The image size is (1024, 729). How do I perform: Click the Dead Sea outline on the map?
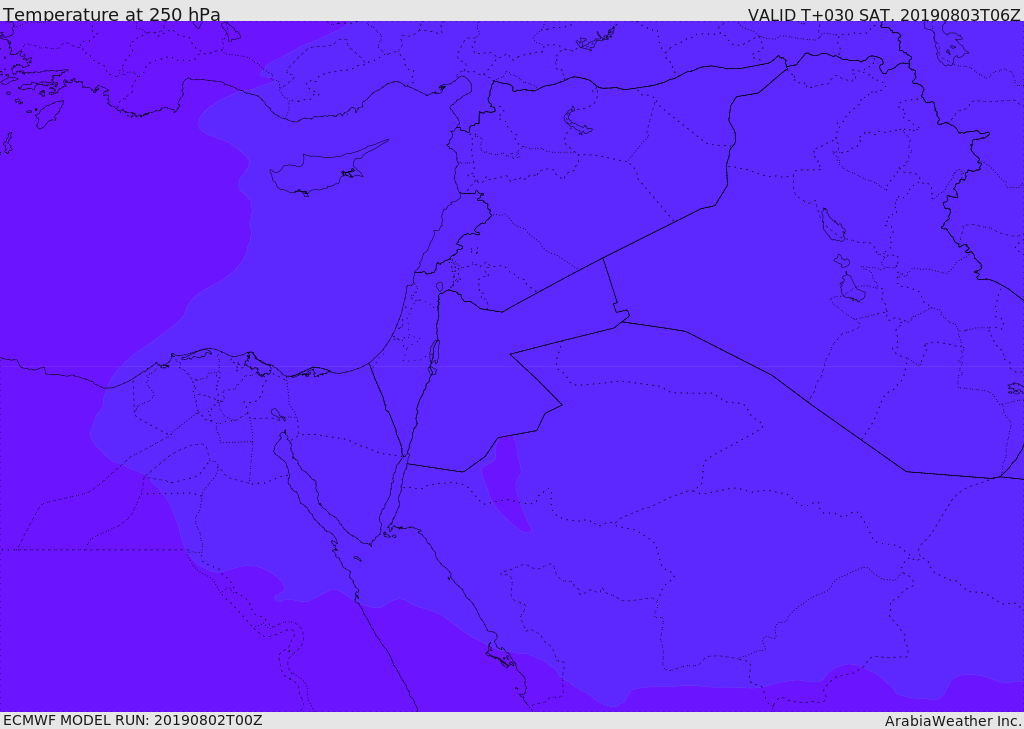tap(433, 357)
